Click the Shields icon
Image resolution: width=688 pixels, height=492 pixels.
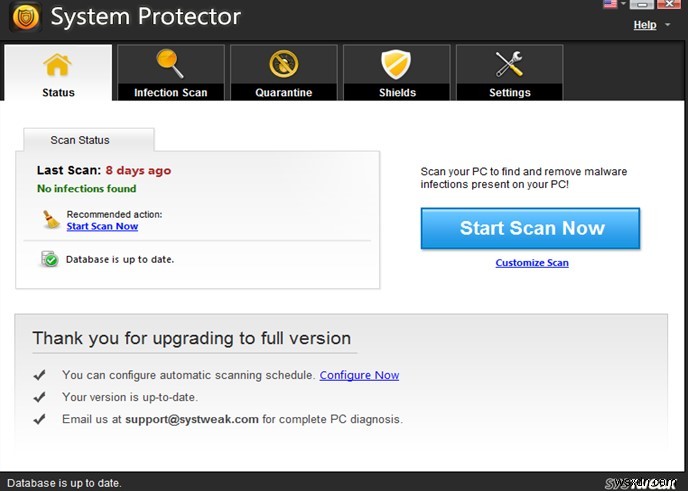397,65
